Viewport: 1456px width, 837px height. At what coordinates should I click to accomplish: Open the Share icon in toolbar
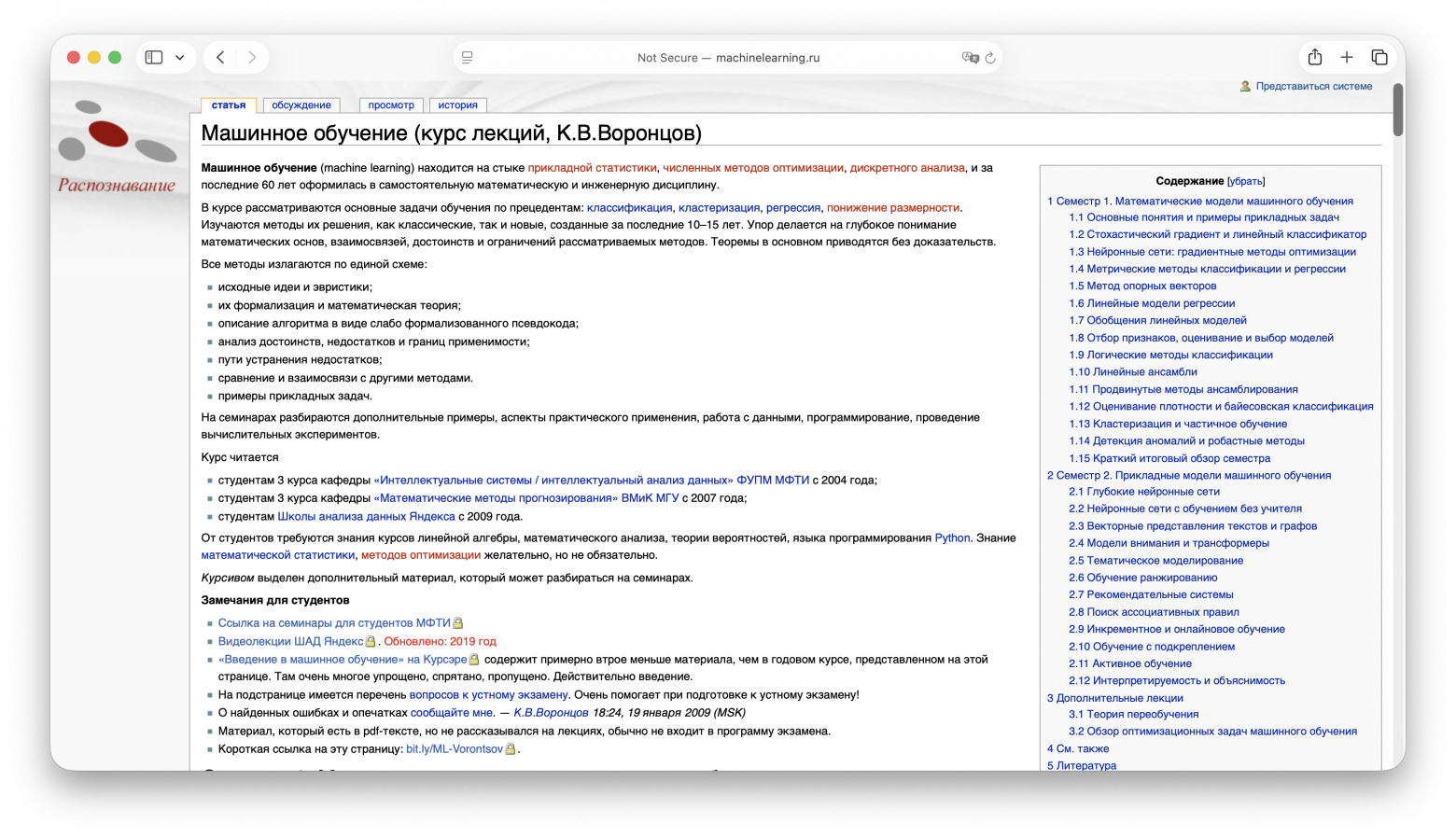(1314, 58)
